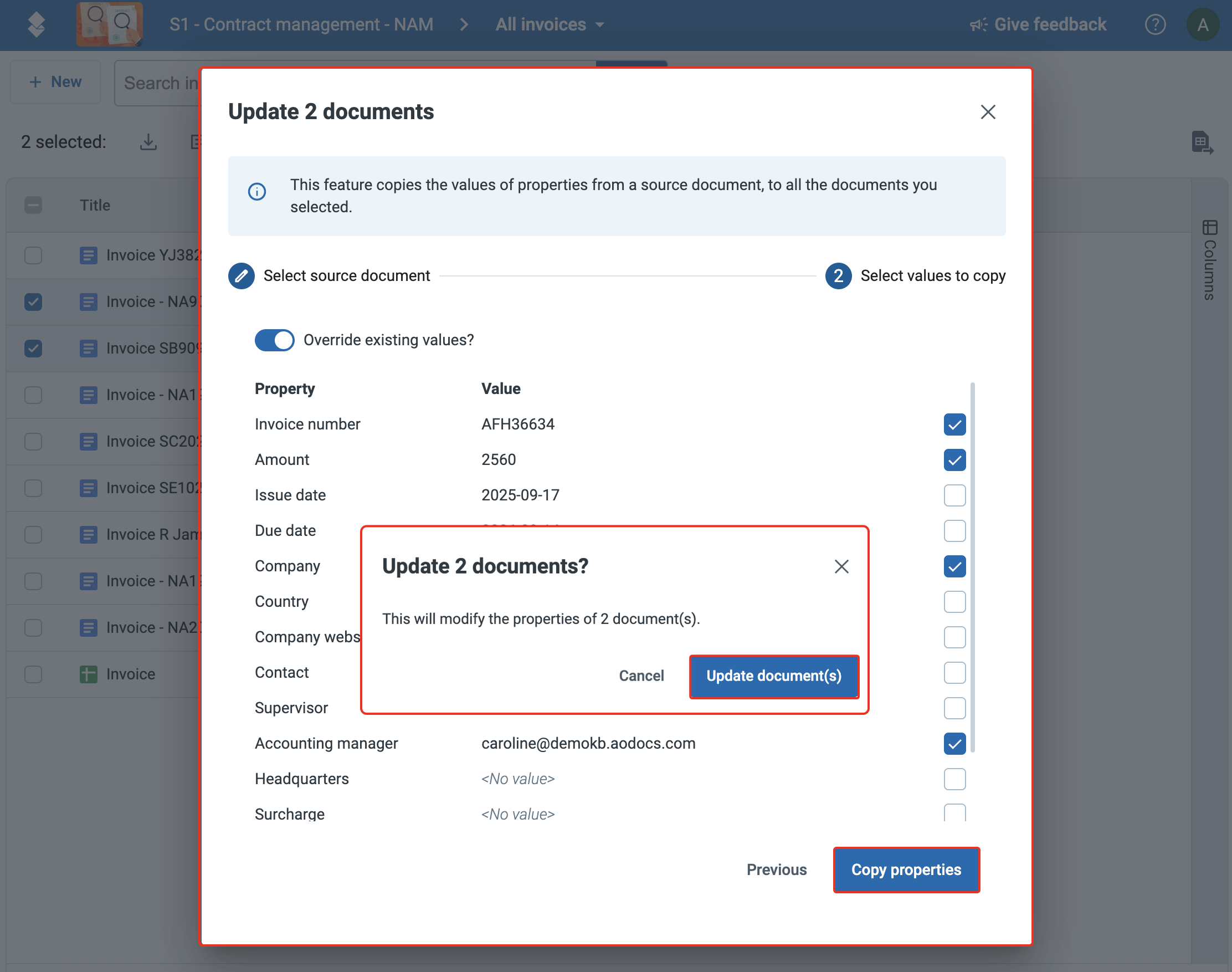Click the download icon beside 2 selected
1232x972 pixels.
click(x=148, y=142)
